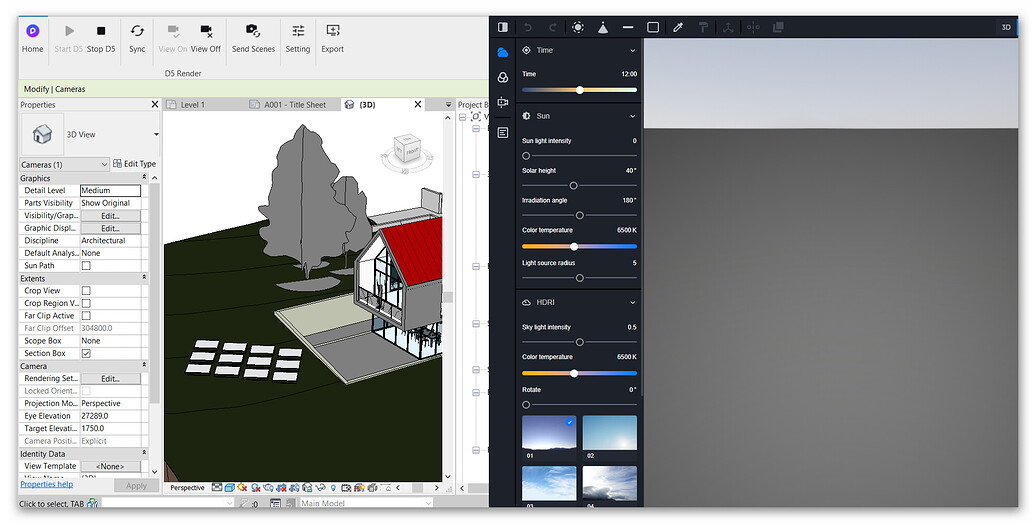Open the Properties help link

point(46,484)
